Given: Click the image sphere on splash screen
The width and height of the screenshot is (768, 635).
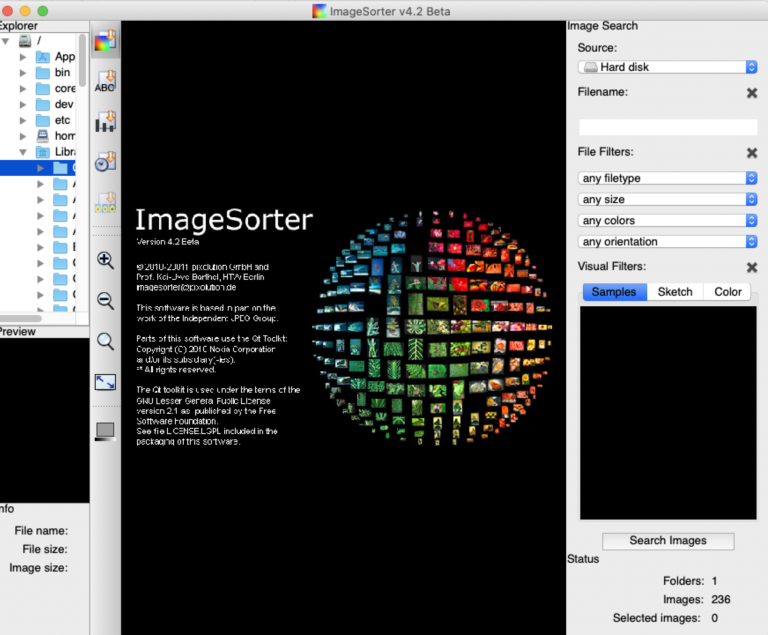Looking at the screenshot, I should [432, 328].
